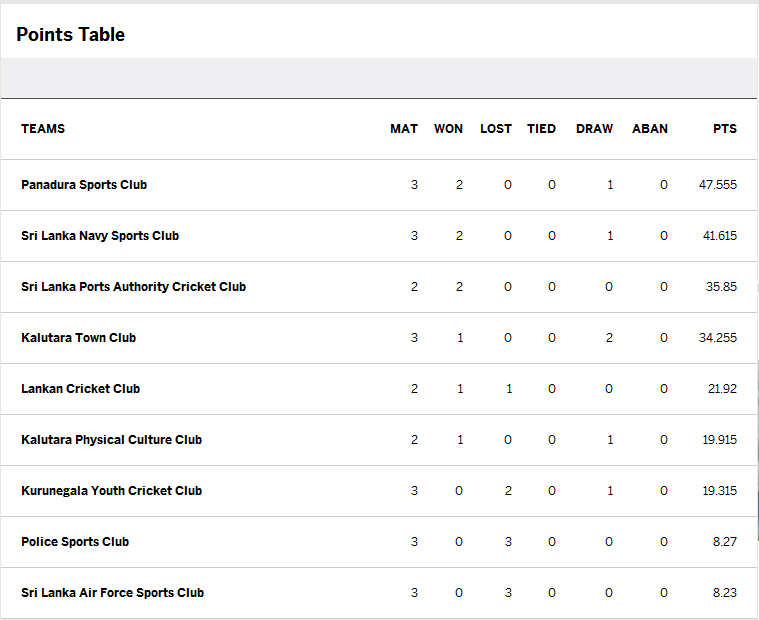Open Kalutara Physical Culture Club link

coord(111,440)
